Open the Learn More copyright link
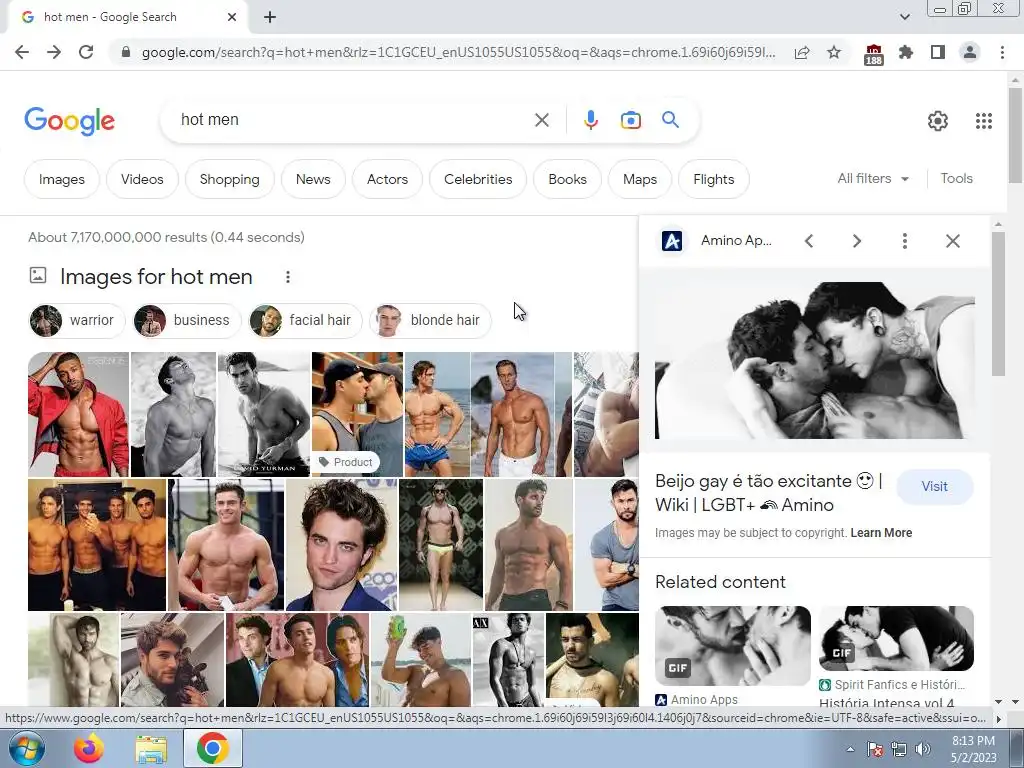This screenshot has height=768, width=1024. click(x=881, y=533)
